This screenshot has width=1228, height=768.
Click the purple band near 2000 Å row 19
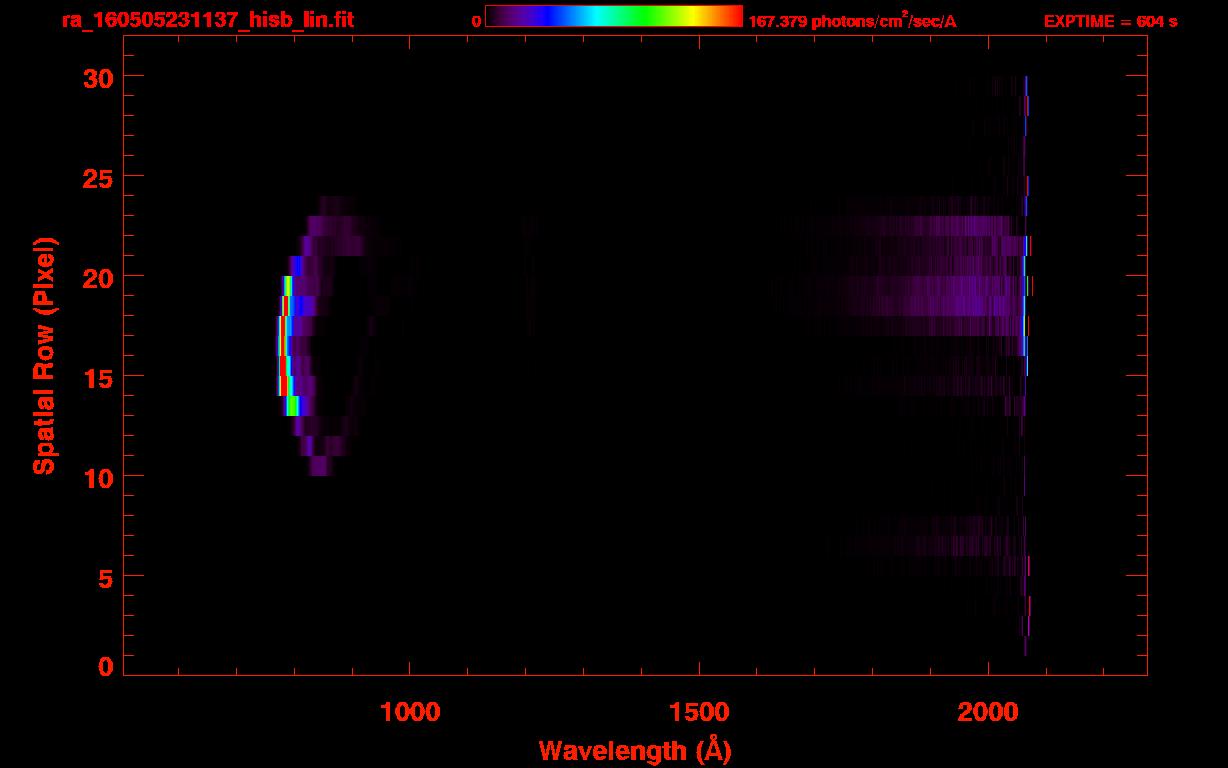point(940,296)
